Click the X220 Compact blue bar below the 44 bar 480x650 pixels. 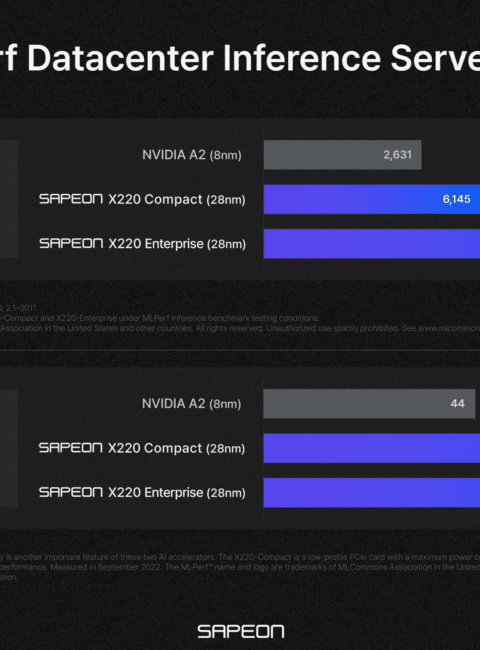tap(372, 448)
